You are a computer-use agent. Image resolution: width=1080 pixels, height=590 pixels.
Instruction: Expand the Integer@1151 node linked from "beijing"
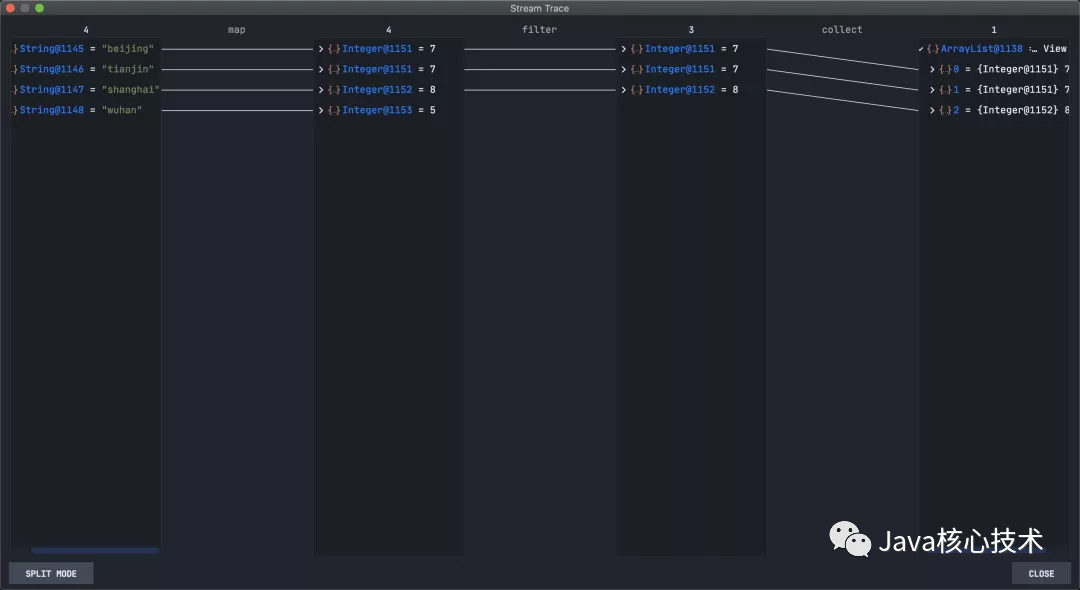[320, 49]
